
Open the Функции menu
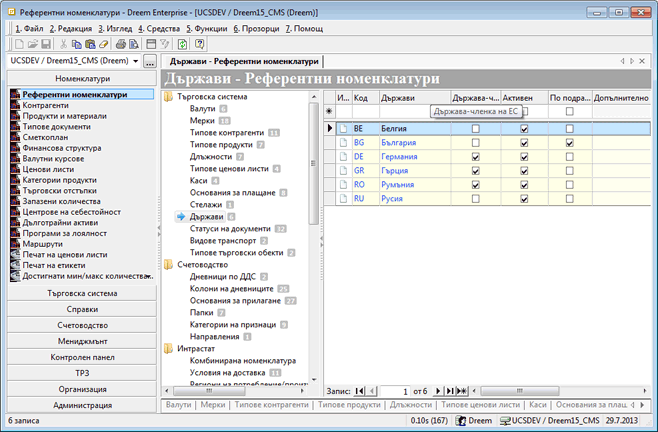click(x=206, y=29)
